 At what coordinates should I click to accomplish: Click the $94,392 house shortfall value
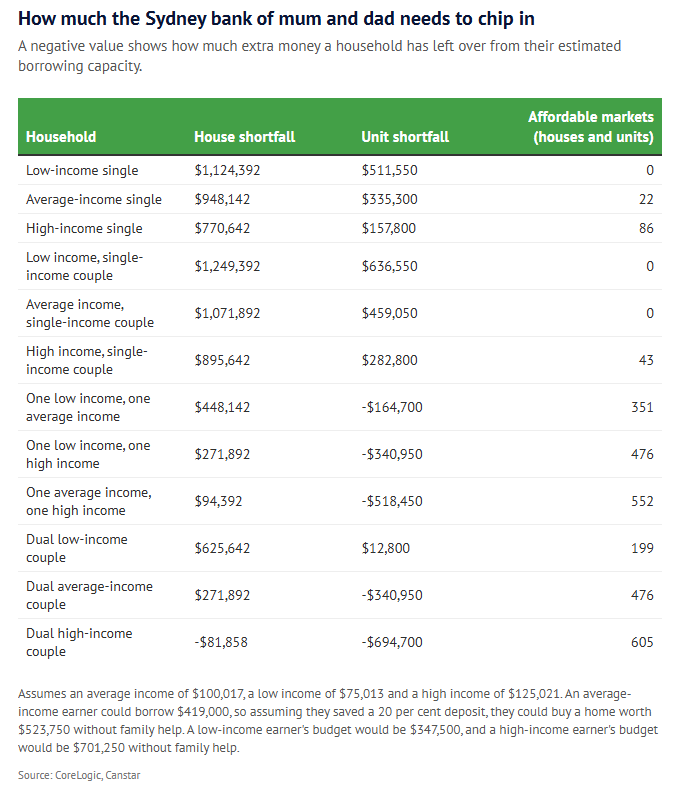218,501
